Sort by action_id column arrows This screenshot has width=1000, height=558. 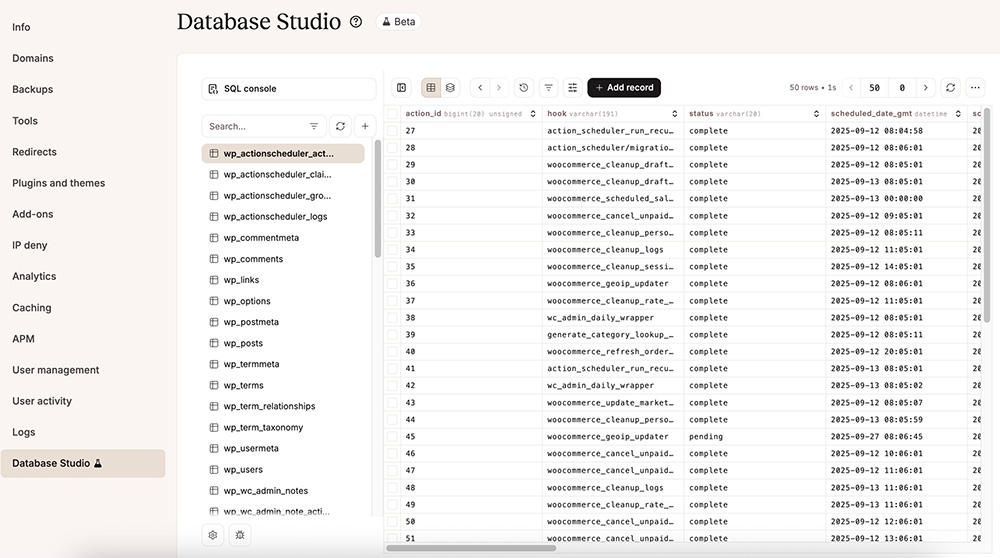pos(533,114)
